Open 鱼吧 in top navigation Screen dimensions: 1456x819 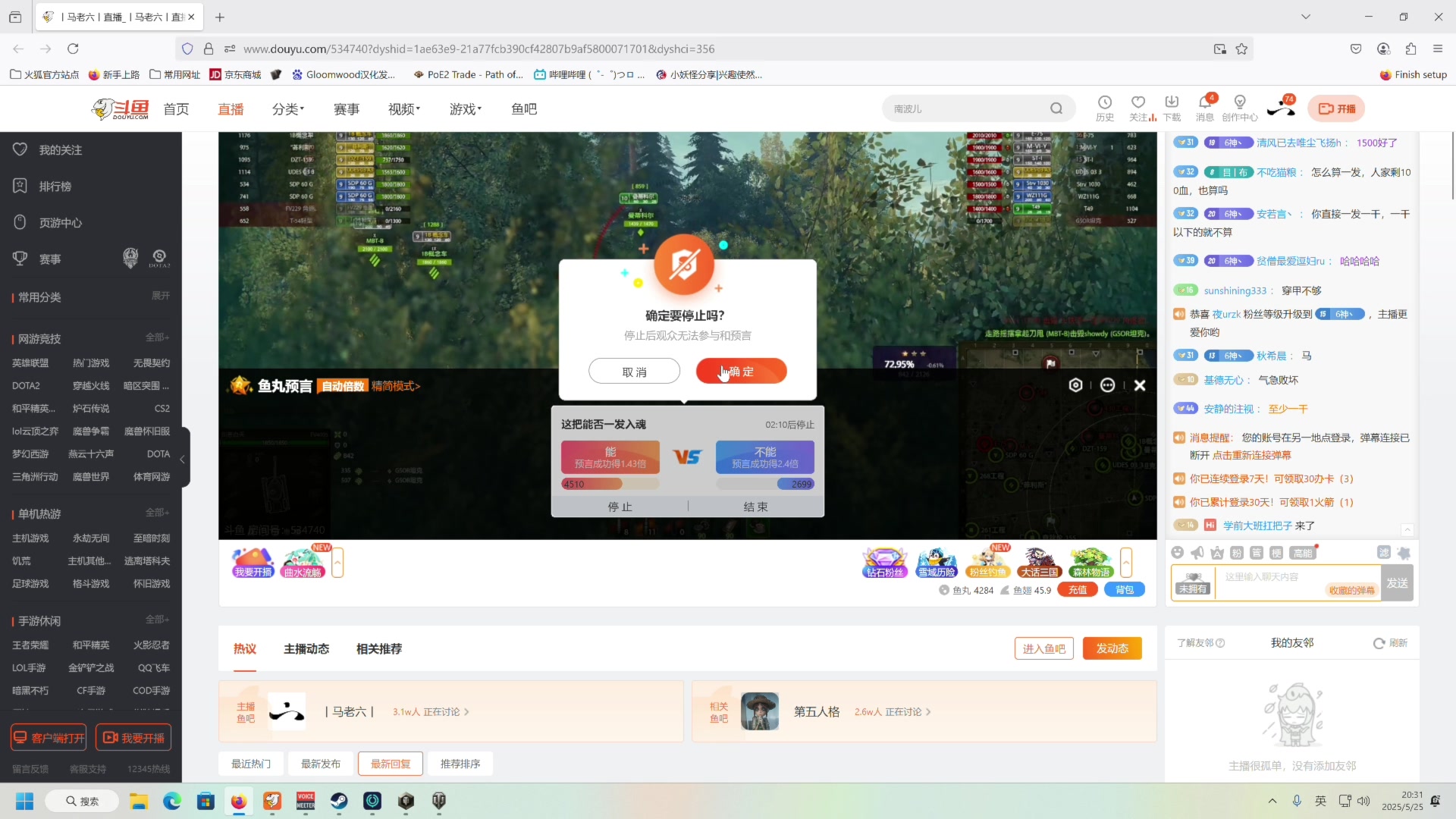point(524,109)
